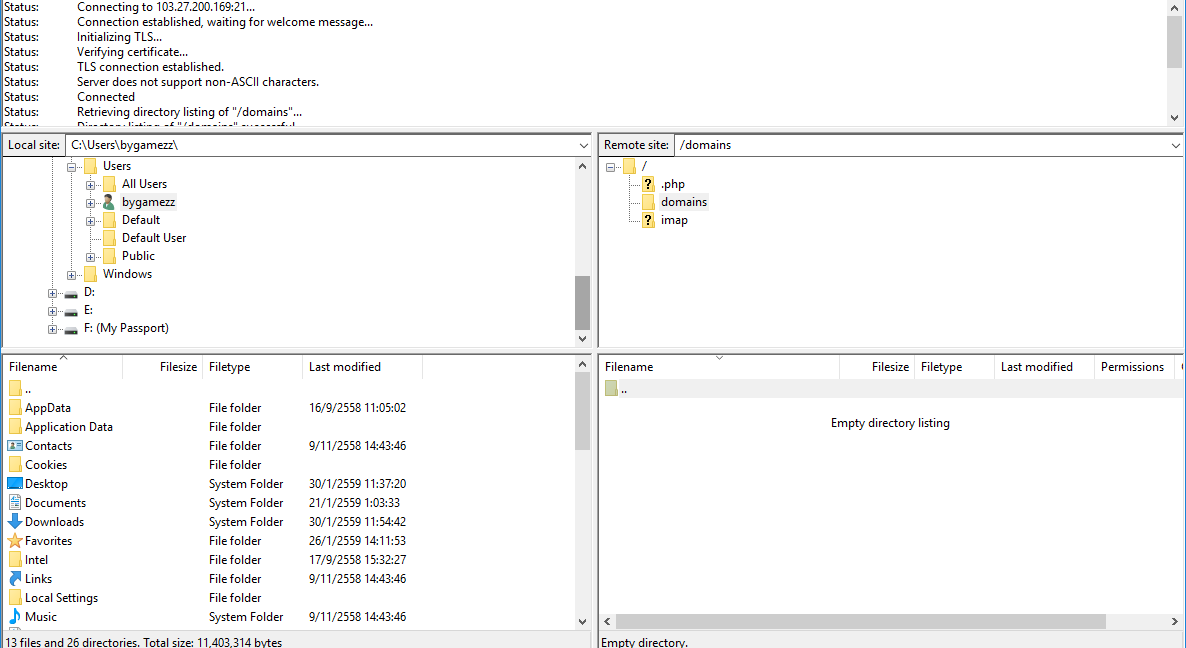Sort local files by Last modified column
The image size is (1186, 648).
tap(345, 367)
